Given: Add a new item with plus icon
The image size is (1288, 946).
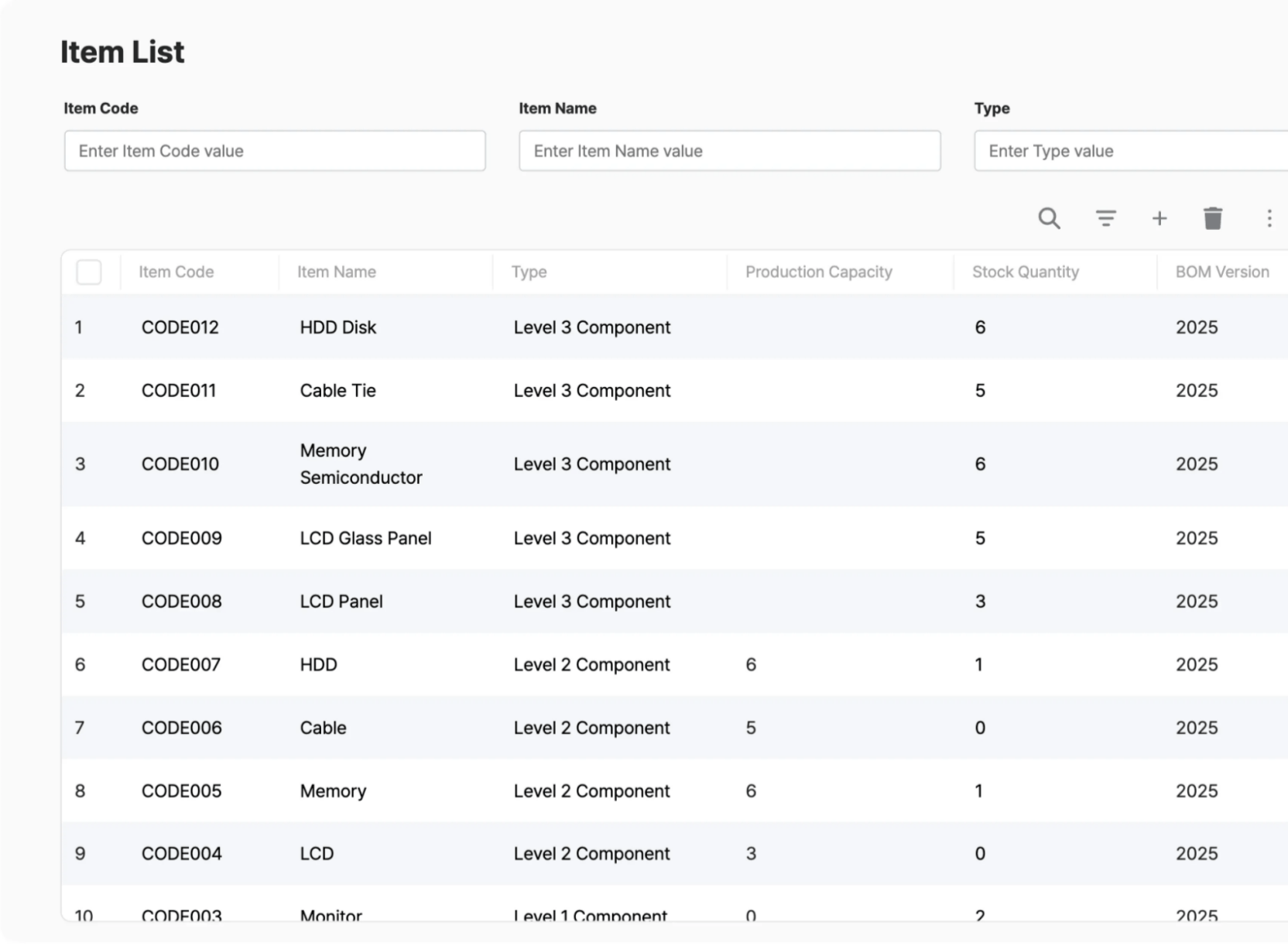Looking at the screenshot, I should click(x=1159, y=218).
